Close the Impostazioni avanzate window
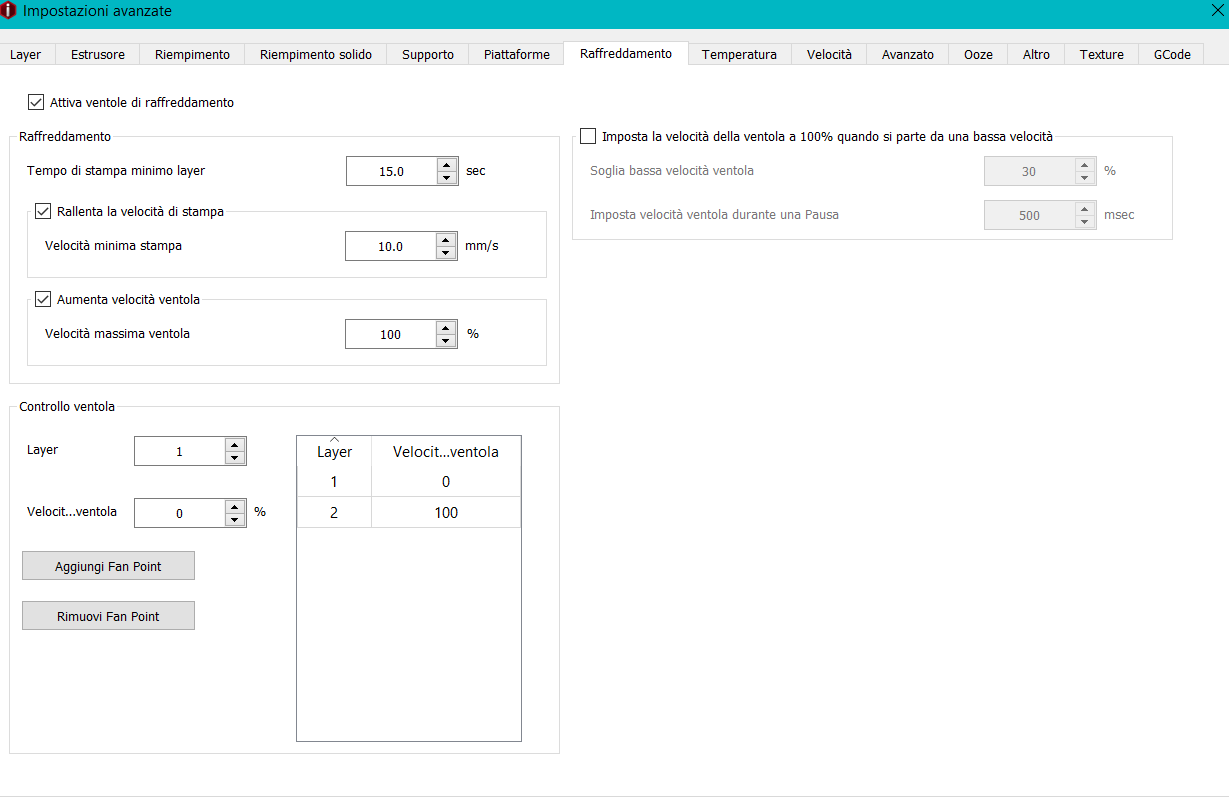1229x797 pixels. (1216, 11)
